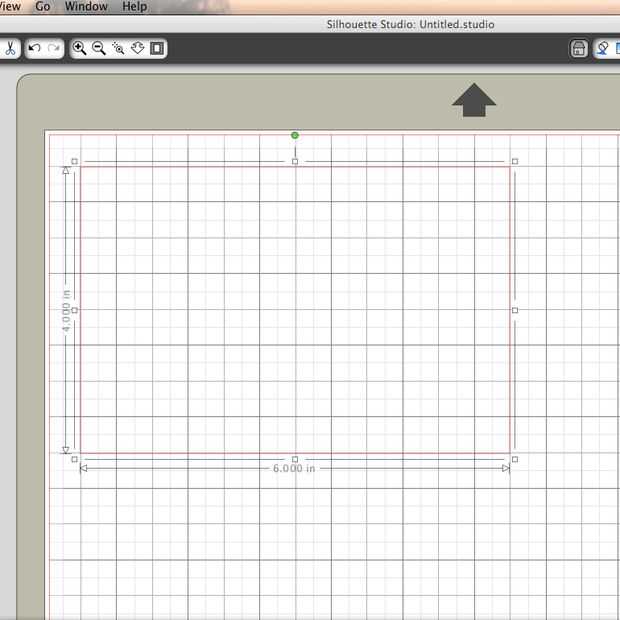Click the top-left corner resize handle
Viewport: 620px width, 620px height.
[x=74, y=161]
